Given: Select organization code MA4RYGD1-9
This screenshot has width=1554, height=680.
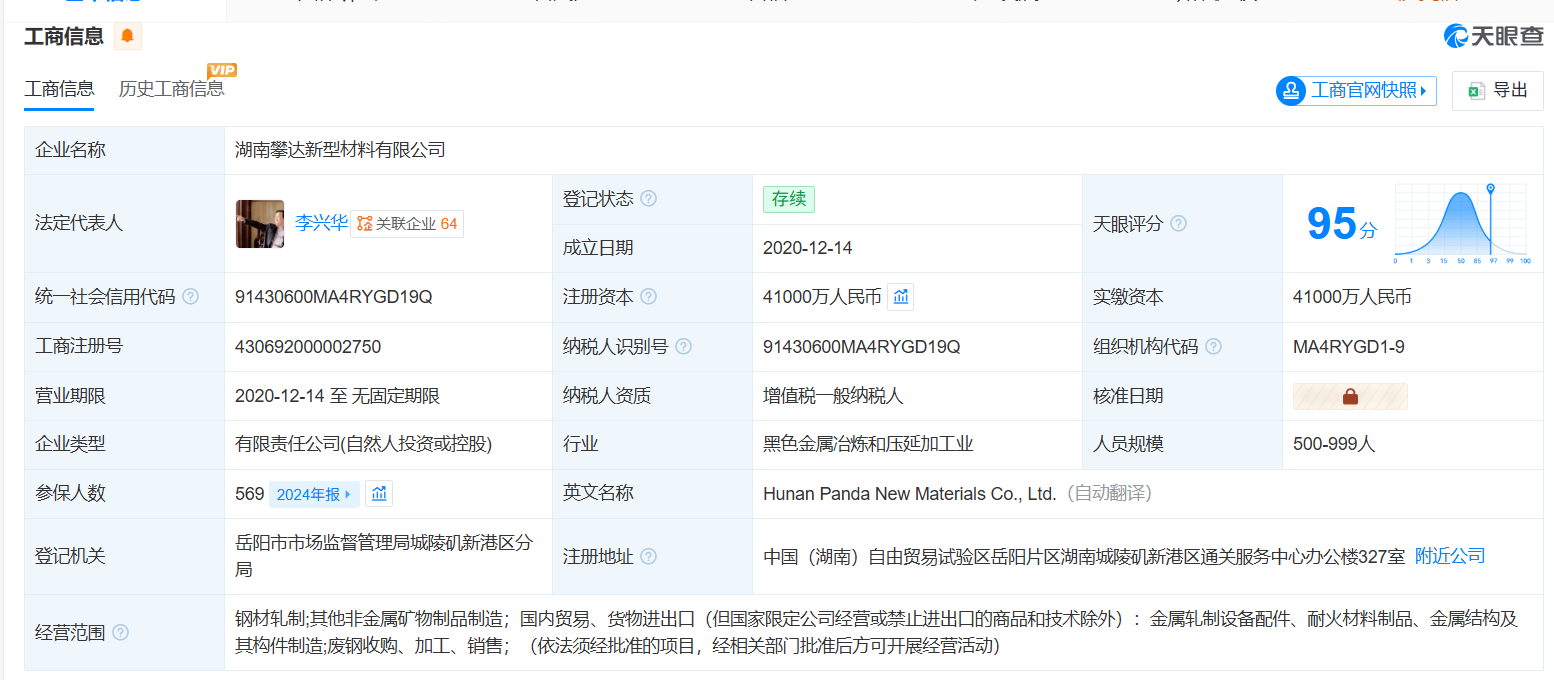Looking at the screenshot, I should pos(1349,347).
